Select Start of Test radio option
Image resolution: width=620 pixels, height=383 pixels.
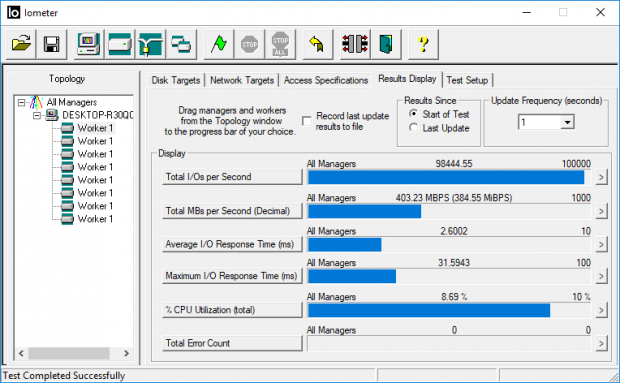[x=413, y=114]
